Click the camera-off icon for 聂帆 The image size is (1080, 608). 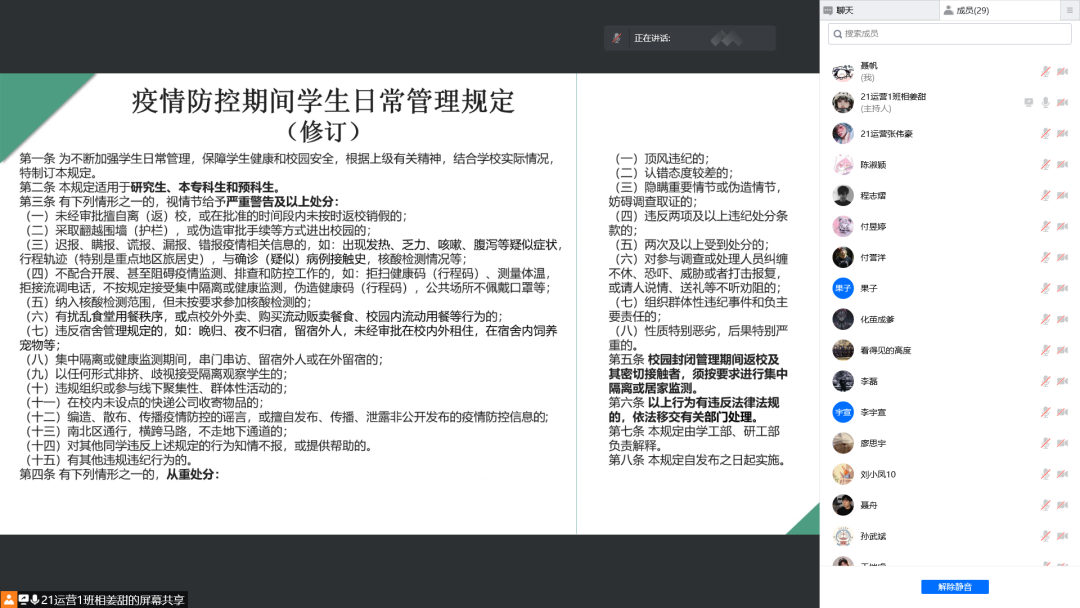pyautogui.click(x=1062, y=71)
